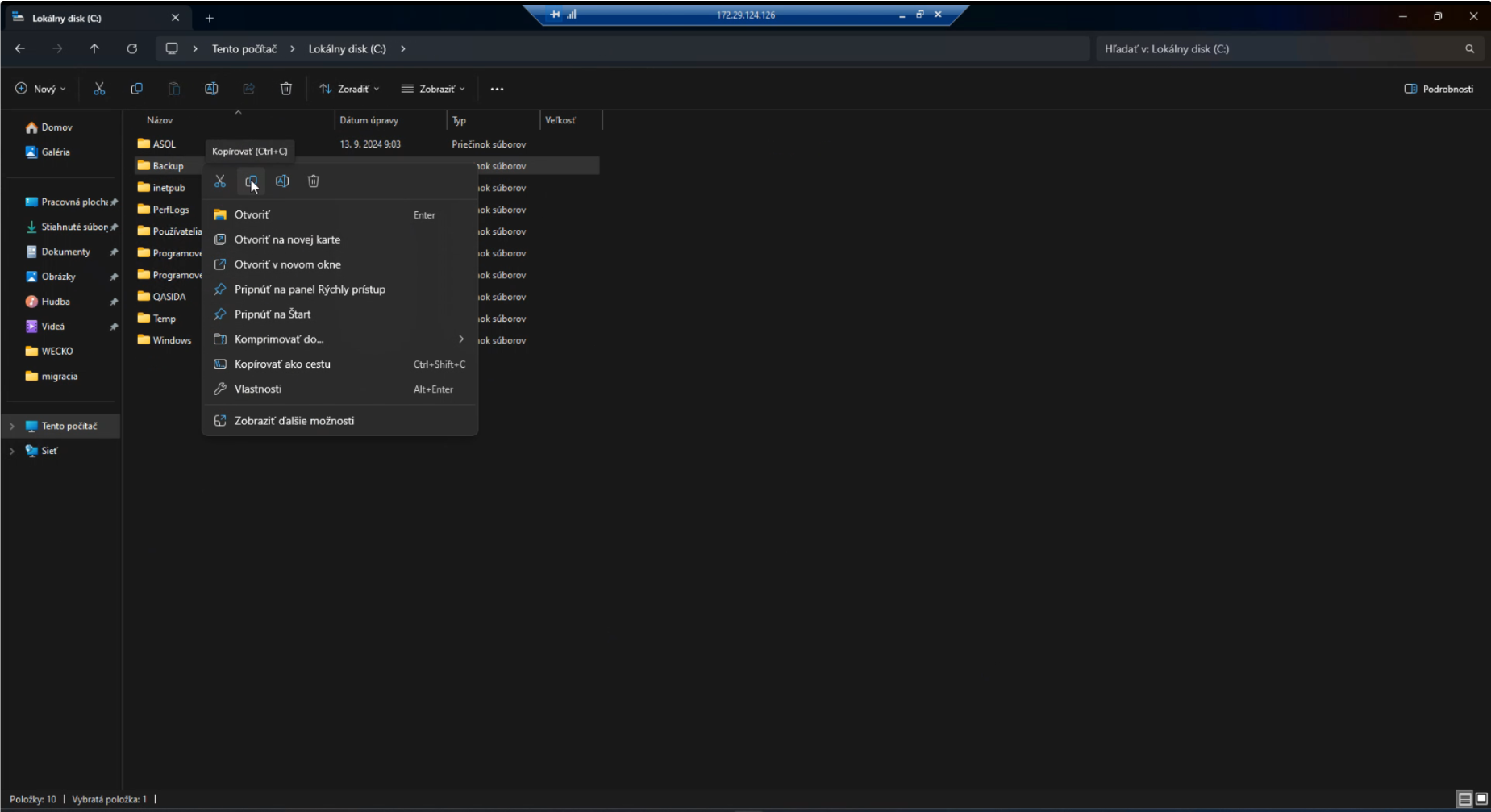Expand the Komprimovať do... submenu
1491x812 pixels.
tap(461, 339)
